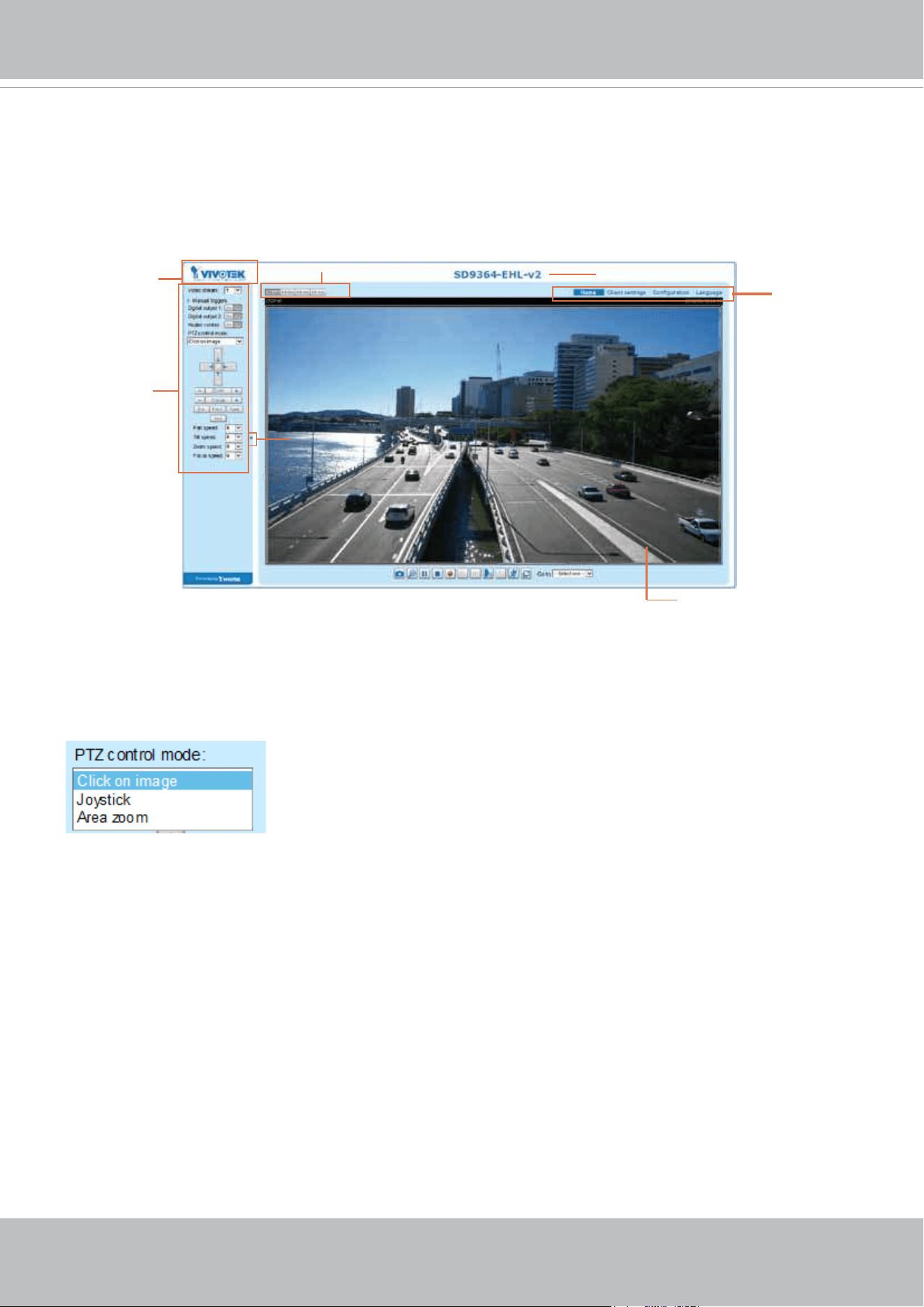Click the camera snapshot icon
Screen dimensions: 924x1307
[x=399, y=574]
